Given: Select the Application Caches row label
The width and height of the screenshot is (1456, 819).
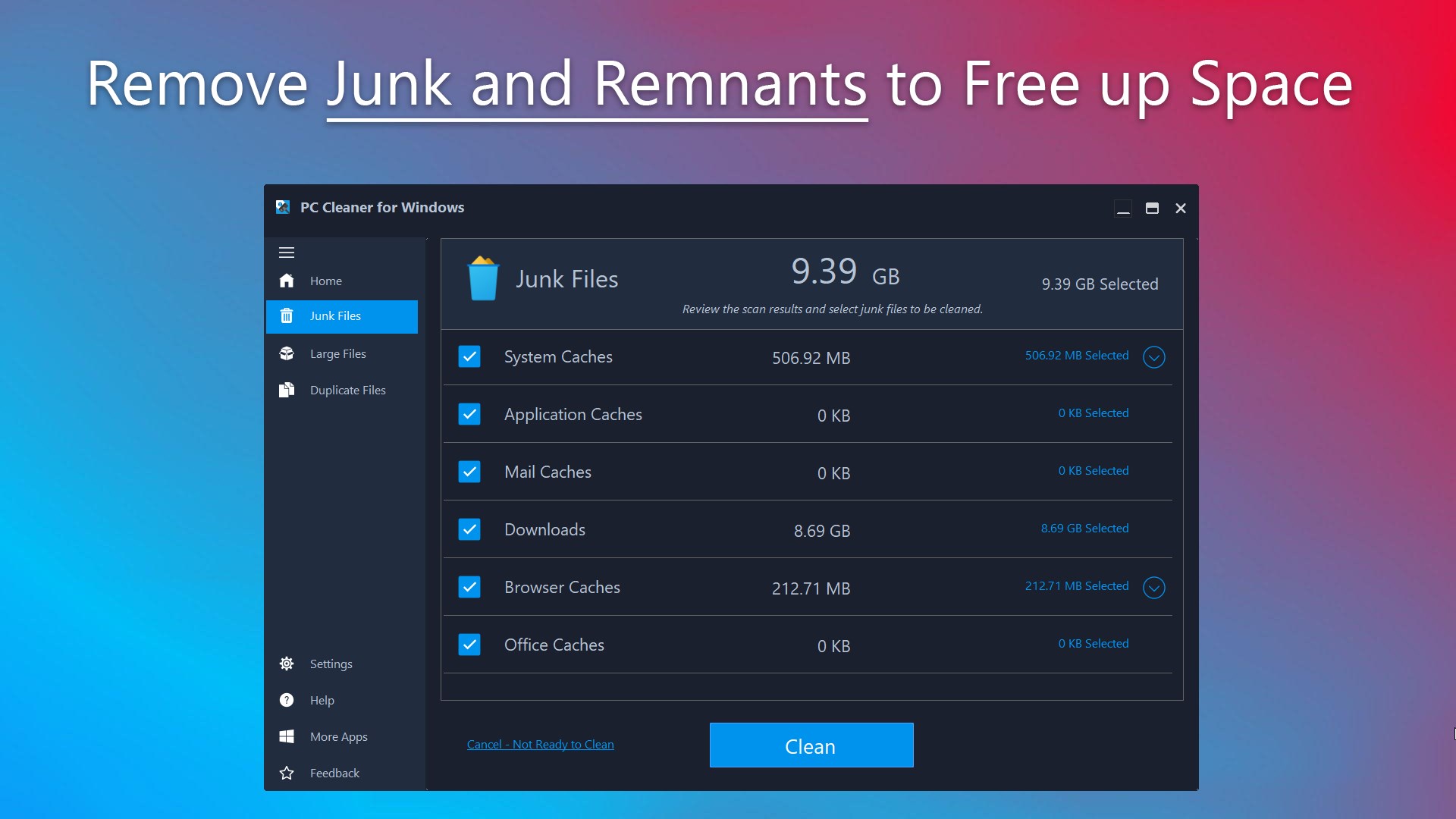Looking at the screenshot, I should 573,414.
